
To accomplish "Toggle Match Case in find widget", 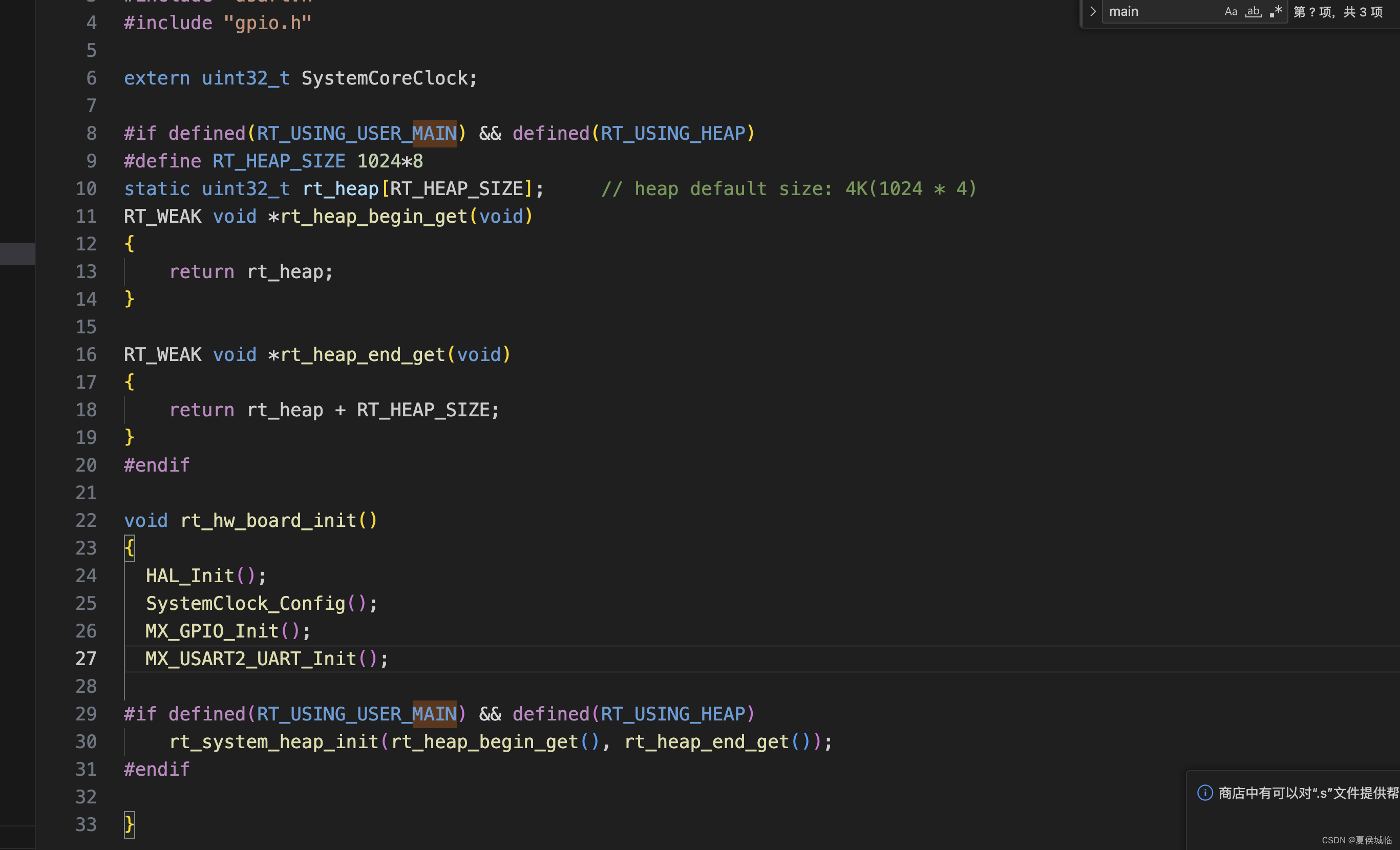I will pyautogui.click(x=1231, y=11).
